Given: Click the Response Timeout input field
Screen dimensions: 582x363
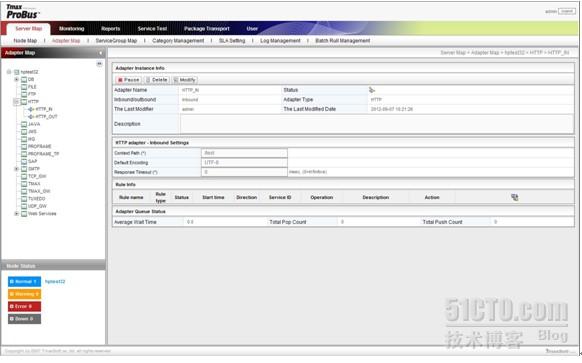Looking at the screenshot, I should (244, 172).
